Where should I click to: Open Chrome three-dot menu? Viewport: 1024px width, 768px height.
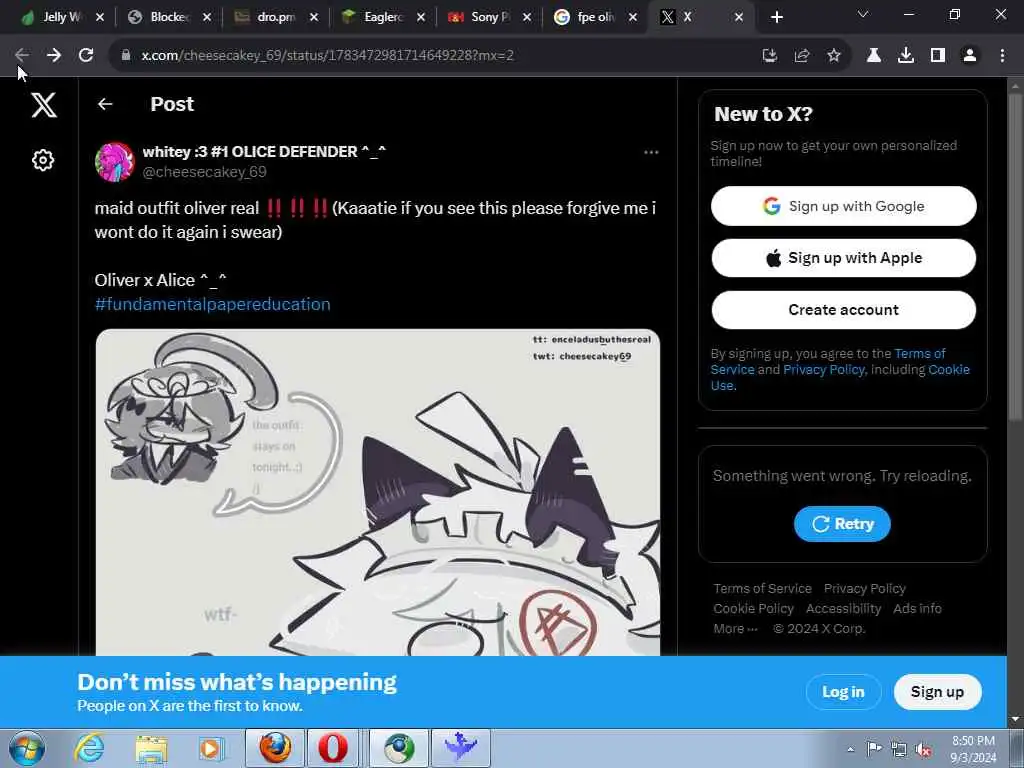[1002, 56]
